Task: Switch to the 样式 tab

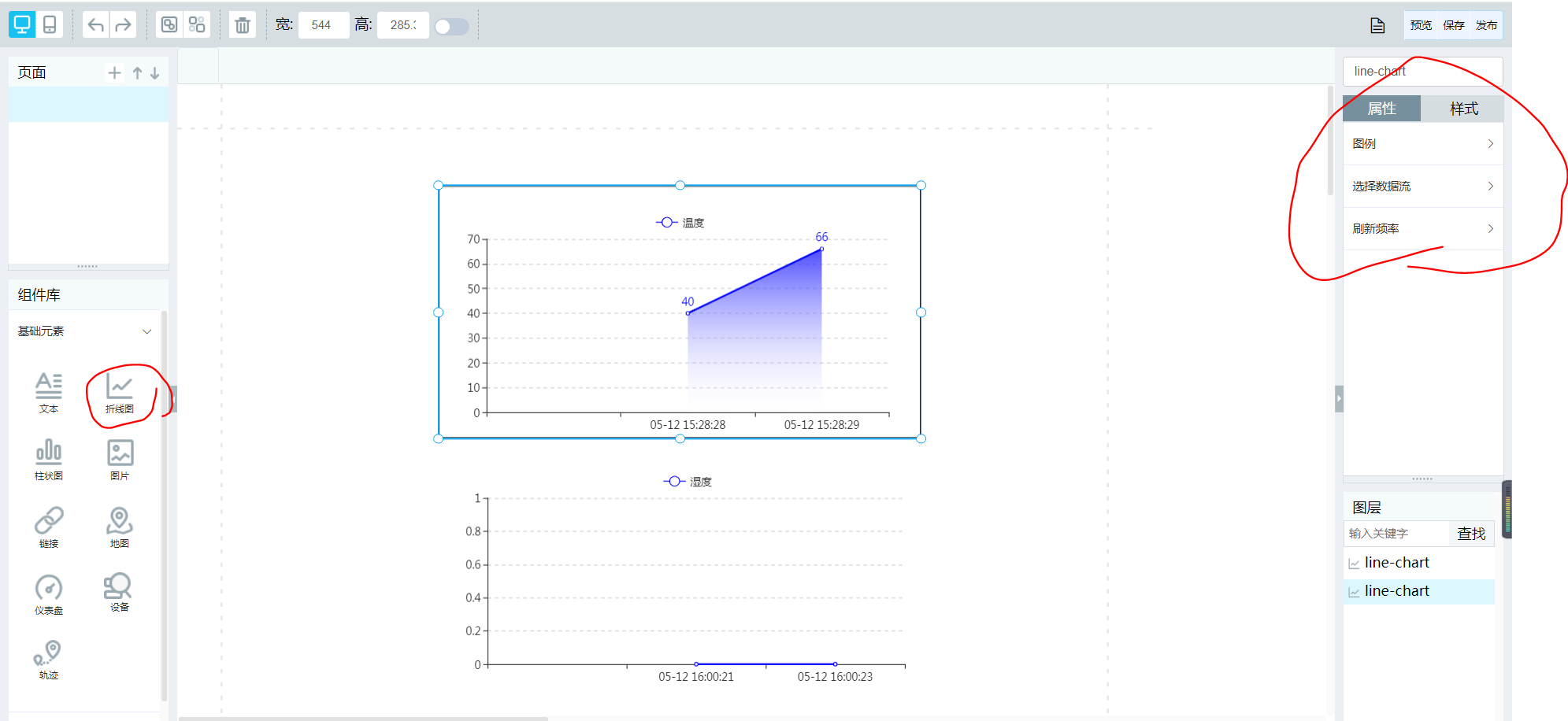Action: click(x=1463, y=109)
